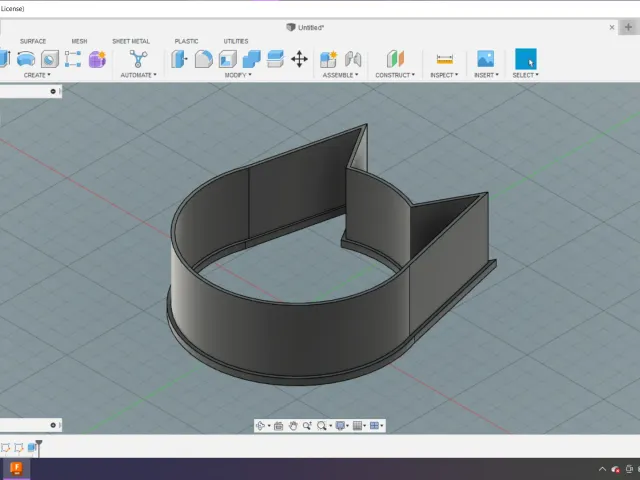
Task: Close the Untitled document tab
Action: pyautogui.click(x=611, y=27)
